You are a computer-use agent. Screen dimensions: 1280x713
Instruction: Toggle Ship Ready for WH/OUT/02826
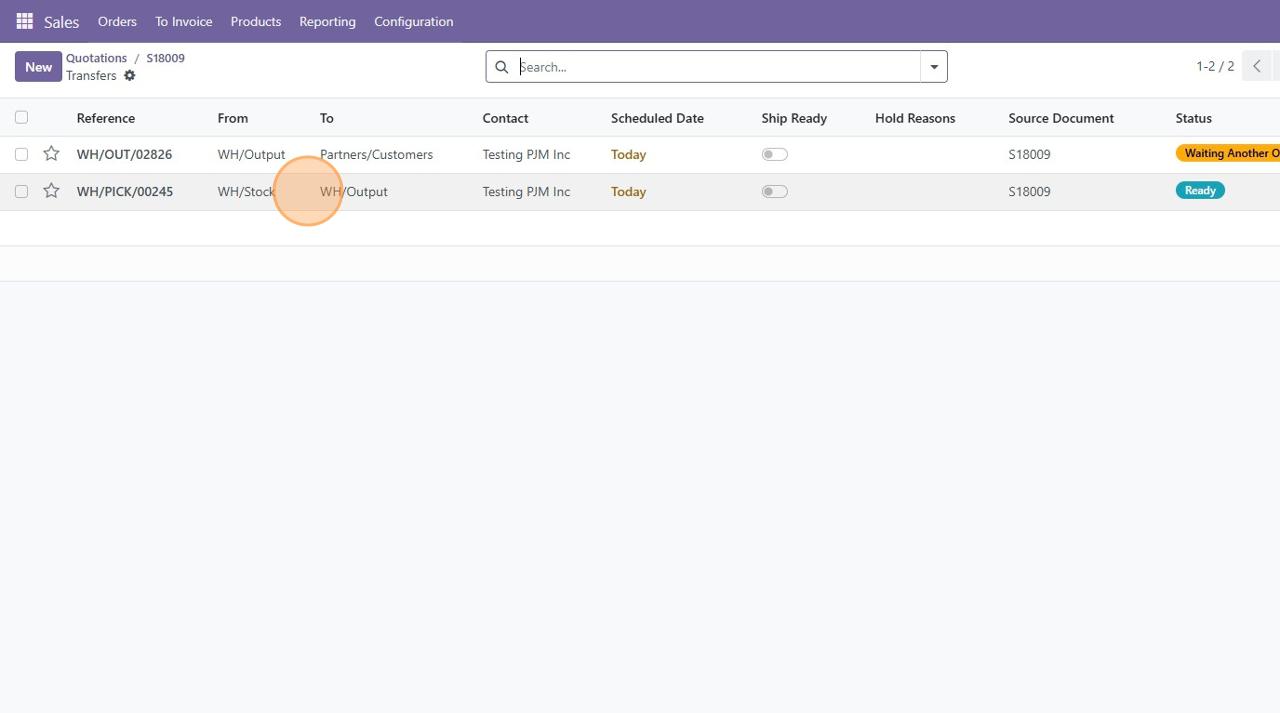774,154
